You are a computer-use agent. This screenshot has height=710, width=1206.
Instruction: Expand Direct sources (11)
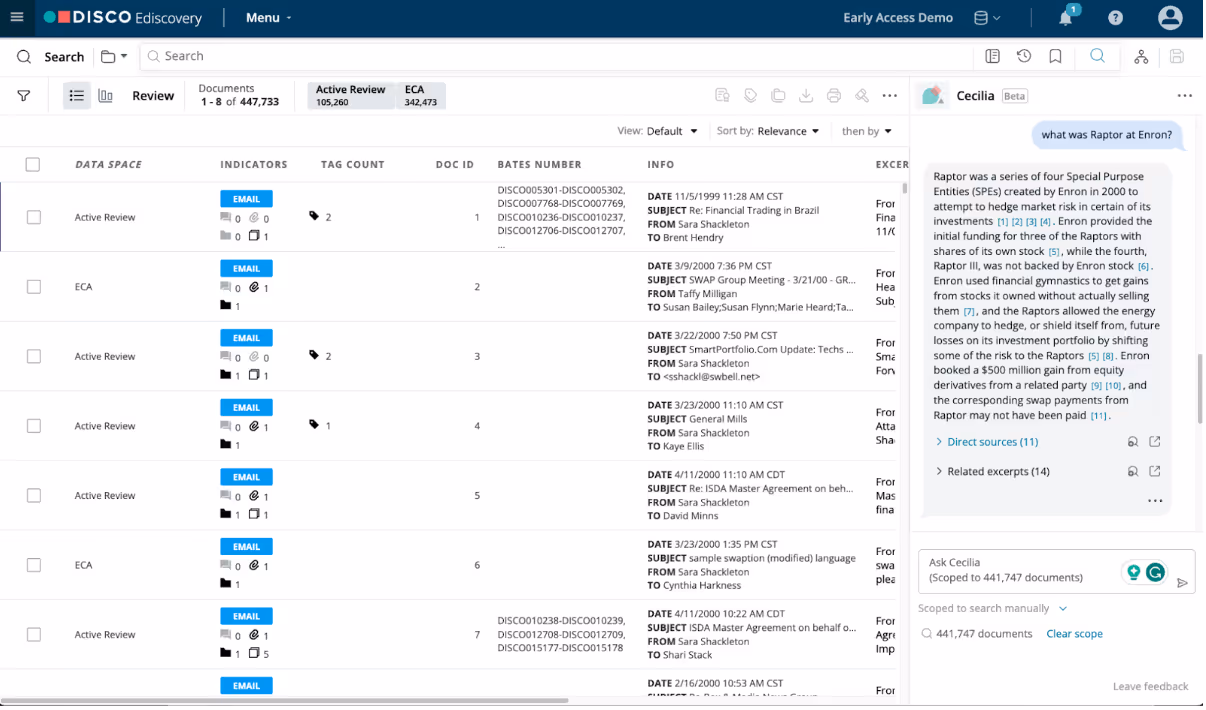click(986, 442)
